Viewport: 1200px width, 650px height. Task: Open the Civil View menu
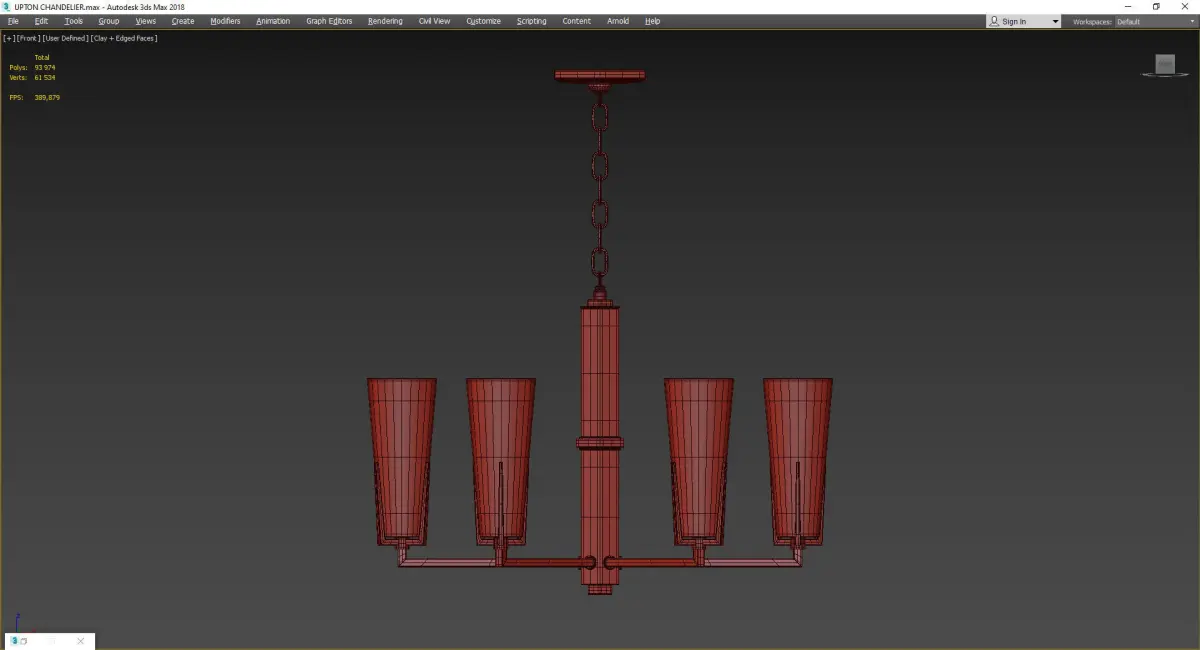point(434,21)
